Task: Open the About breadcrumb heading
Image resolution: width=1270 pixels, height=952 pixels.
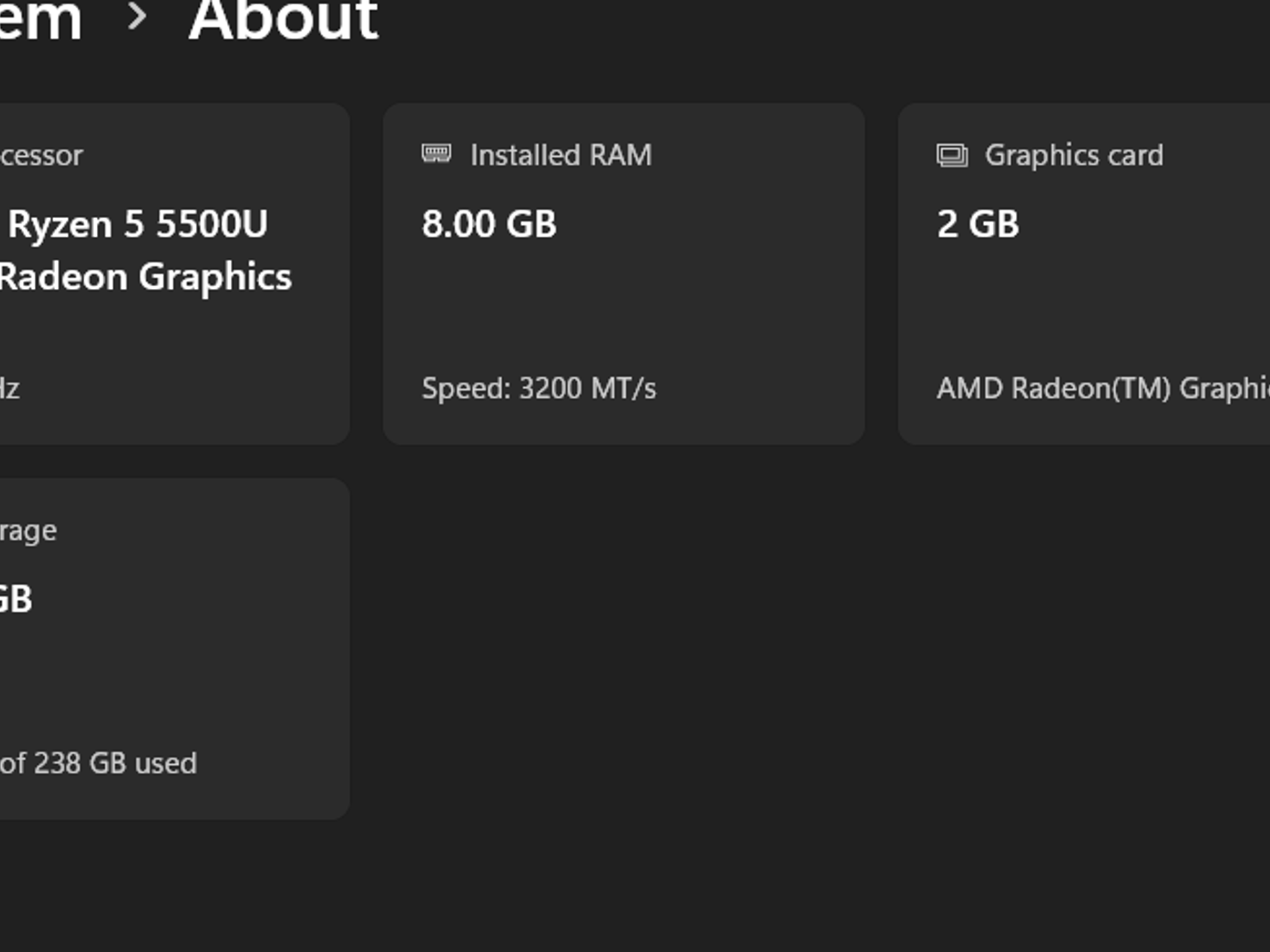Action: (x=283, y=20)
